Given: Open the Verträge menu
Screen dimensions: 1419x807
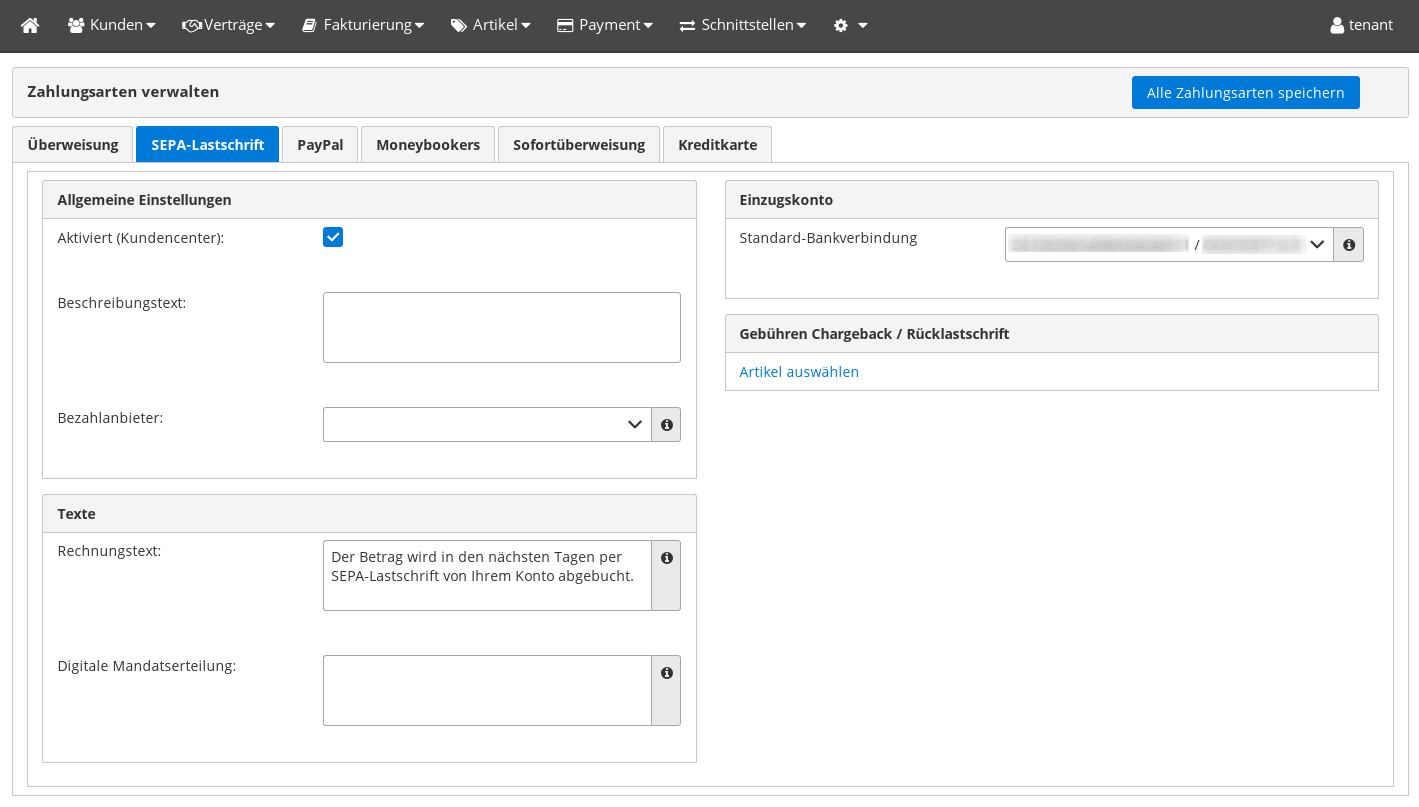Looking at the screenshot, I should tap(228, 25).
